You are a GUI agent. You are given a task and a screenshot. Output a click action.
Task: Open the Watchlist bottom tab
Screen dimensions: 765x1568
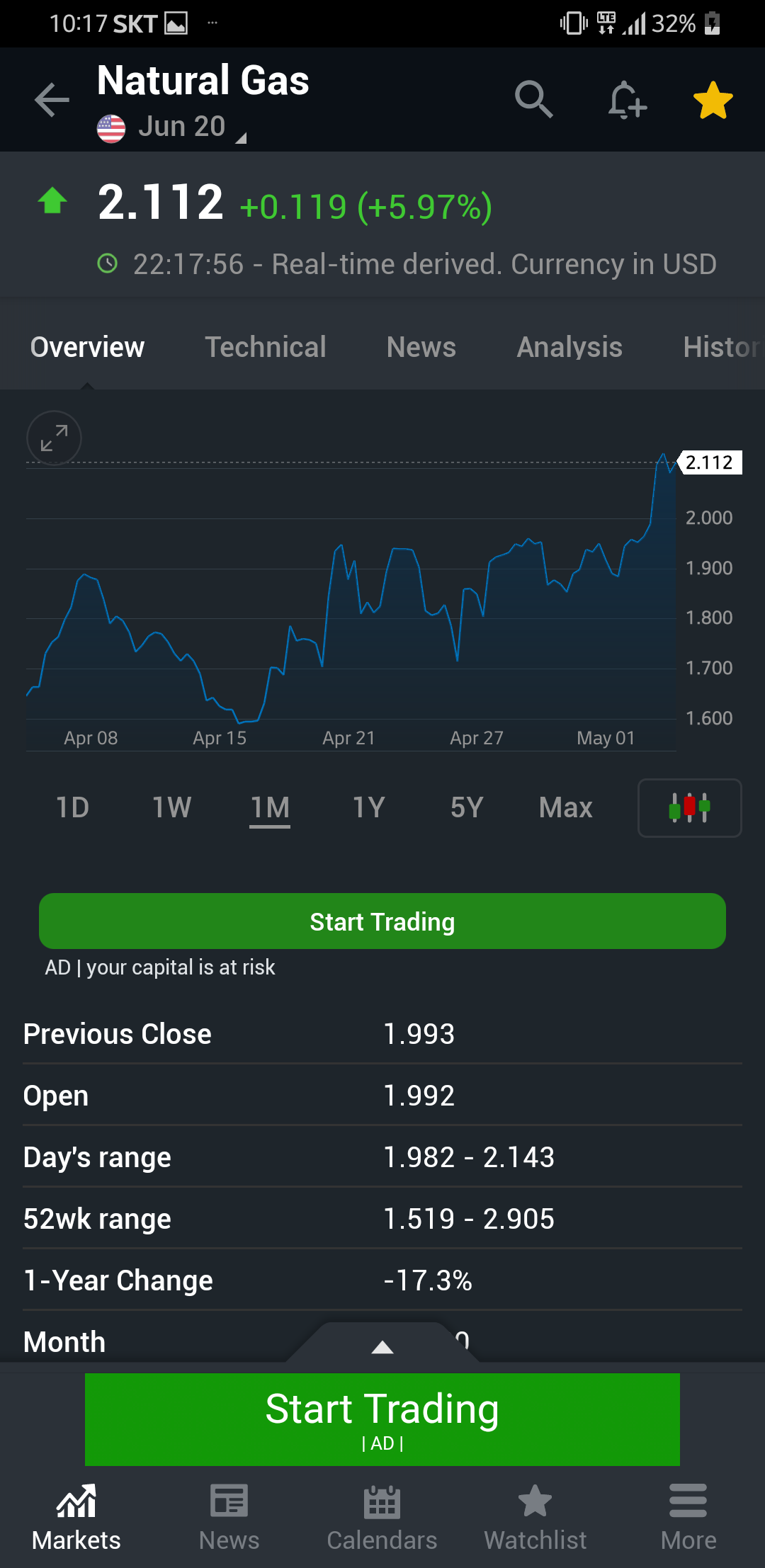pyautogui.click(x=535, y=1517)
